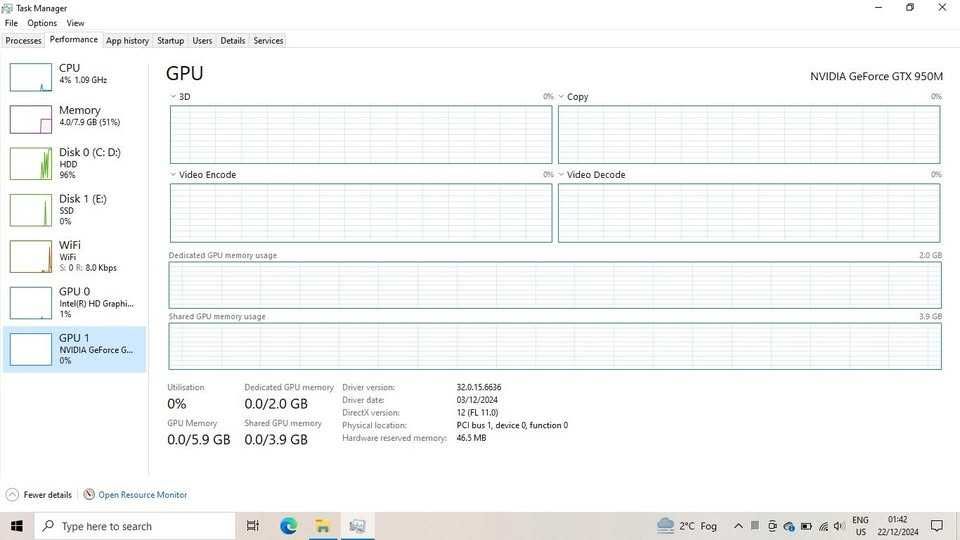This screenshot has width=960, height=540.
Task: Click driver date value 03/12/2024
Action: point(477,400)
